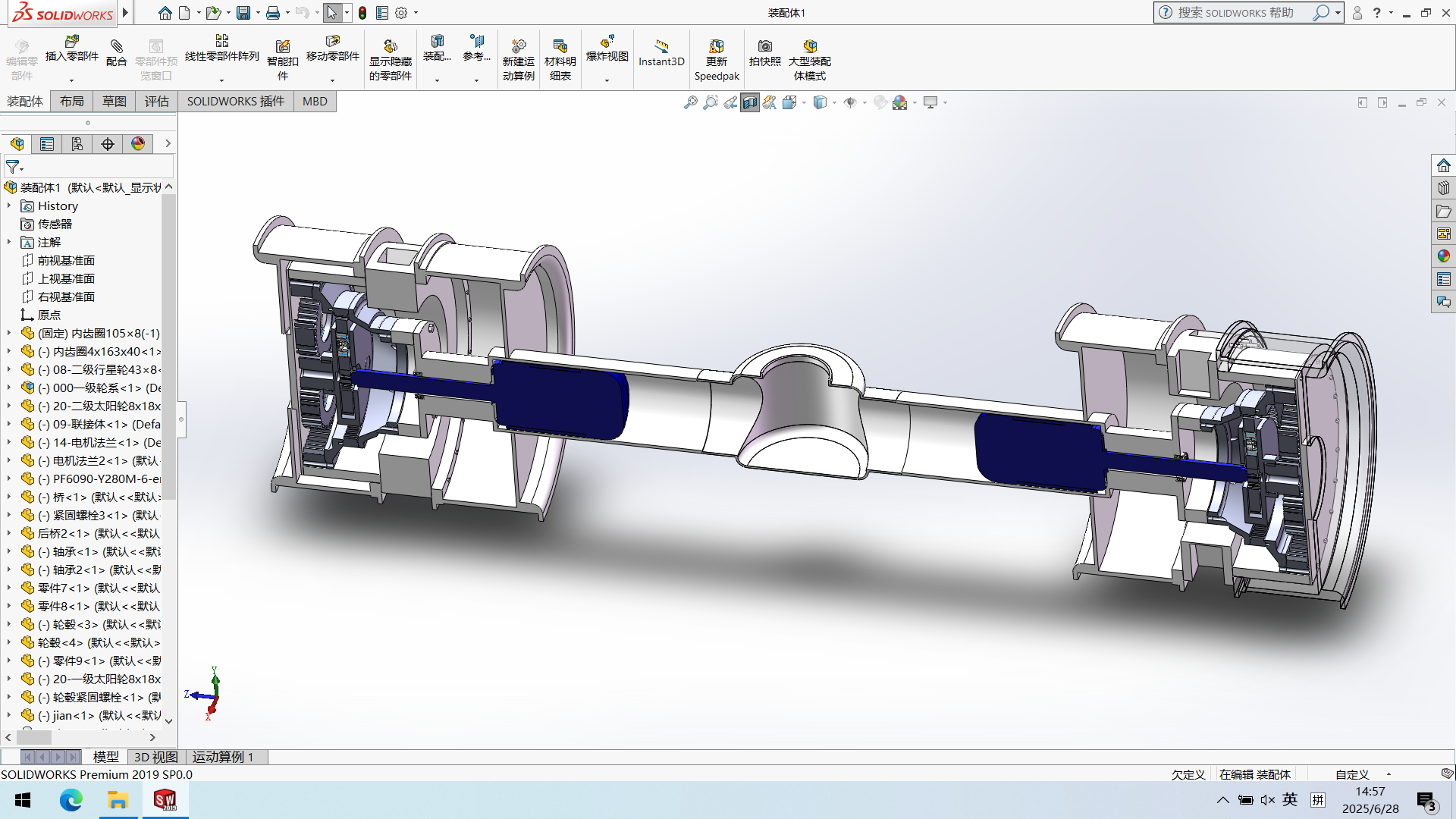Click the Edit Appearance color ball icon
The height and width of the screenshot is (819, 1456).
pos(880,102)
